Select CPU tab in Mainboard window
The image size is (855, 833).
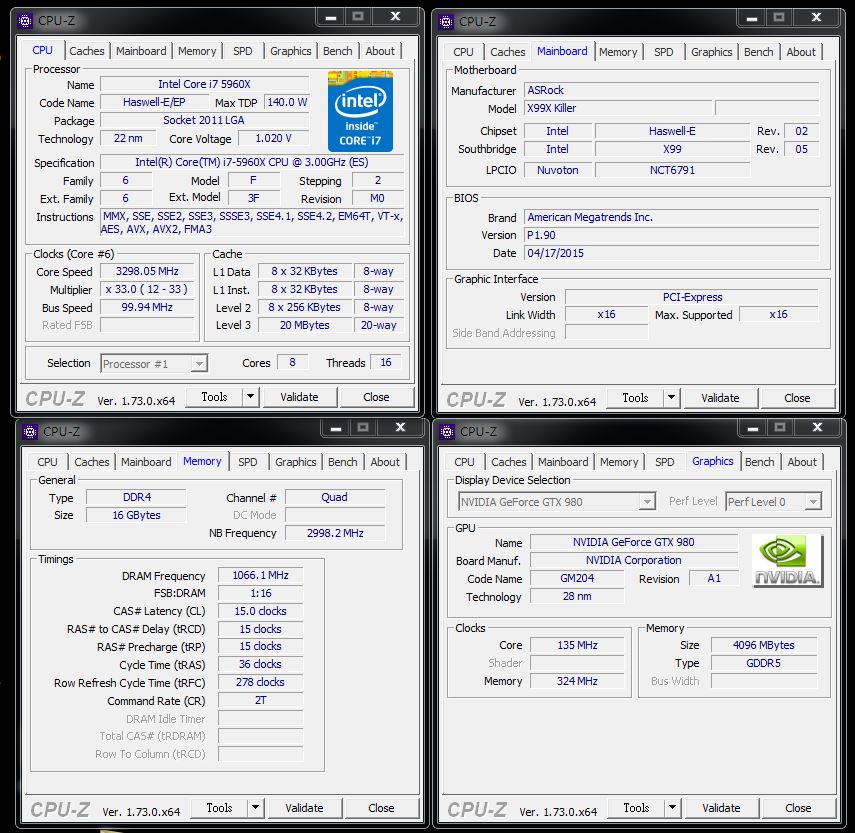tap(463, 52)
